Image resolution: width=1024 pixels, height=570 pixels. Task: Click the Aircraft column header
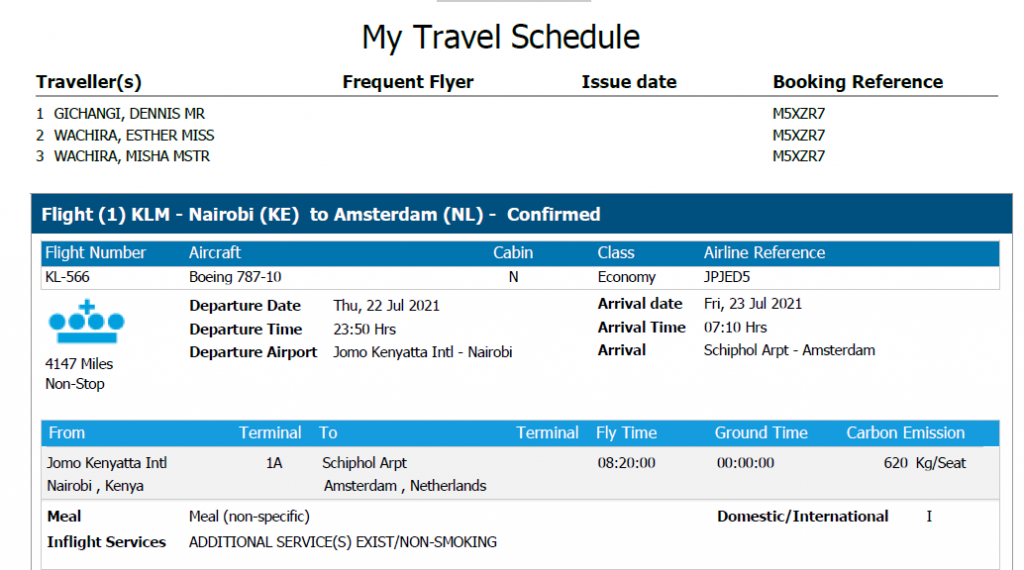215,253
